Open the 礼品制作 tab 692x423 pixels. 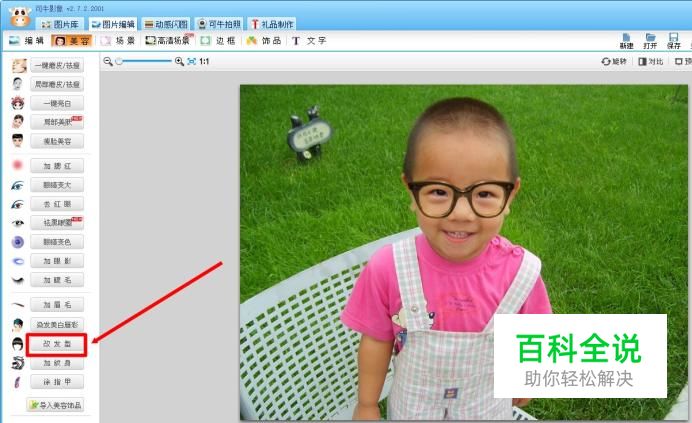tap(272, 24)
